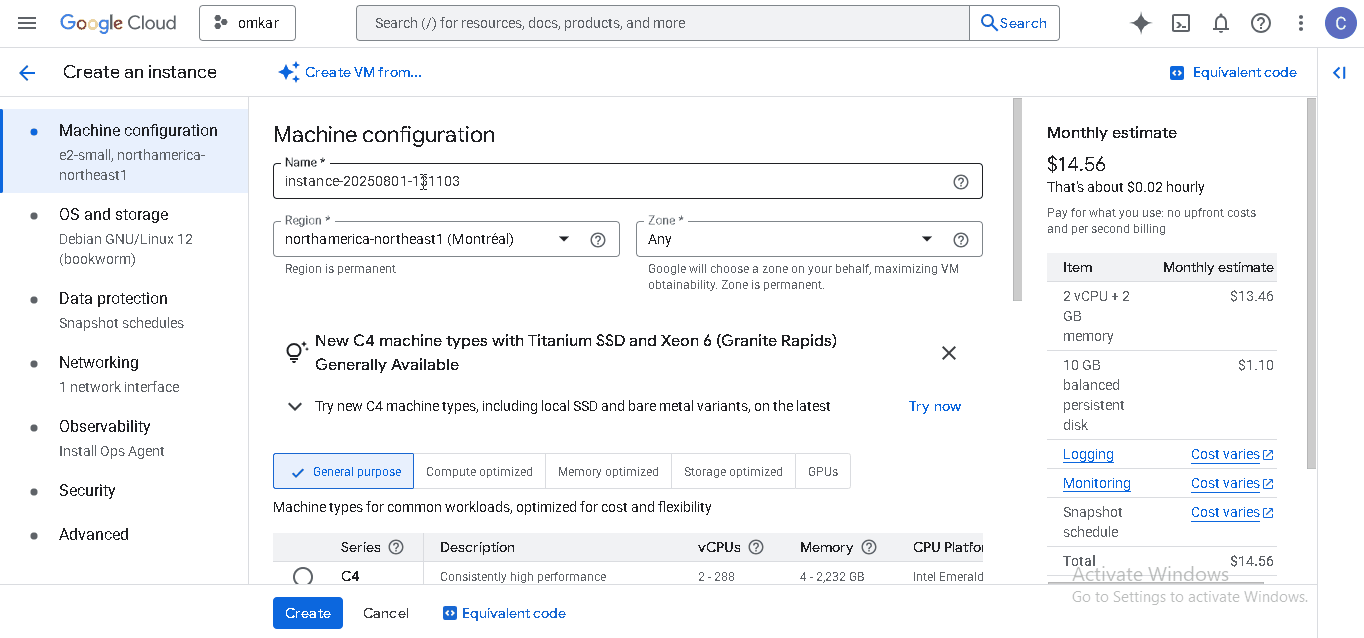Select the C4 series radio button
Image resolution: width=1364 pixels, height=638 pixels.
click(303, 576)
